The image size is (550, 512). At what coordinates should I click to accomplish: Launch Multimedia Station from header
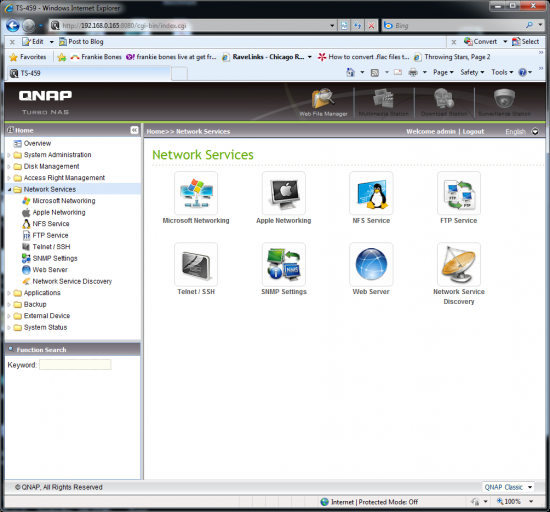pos(383,102)
